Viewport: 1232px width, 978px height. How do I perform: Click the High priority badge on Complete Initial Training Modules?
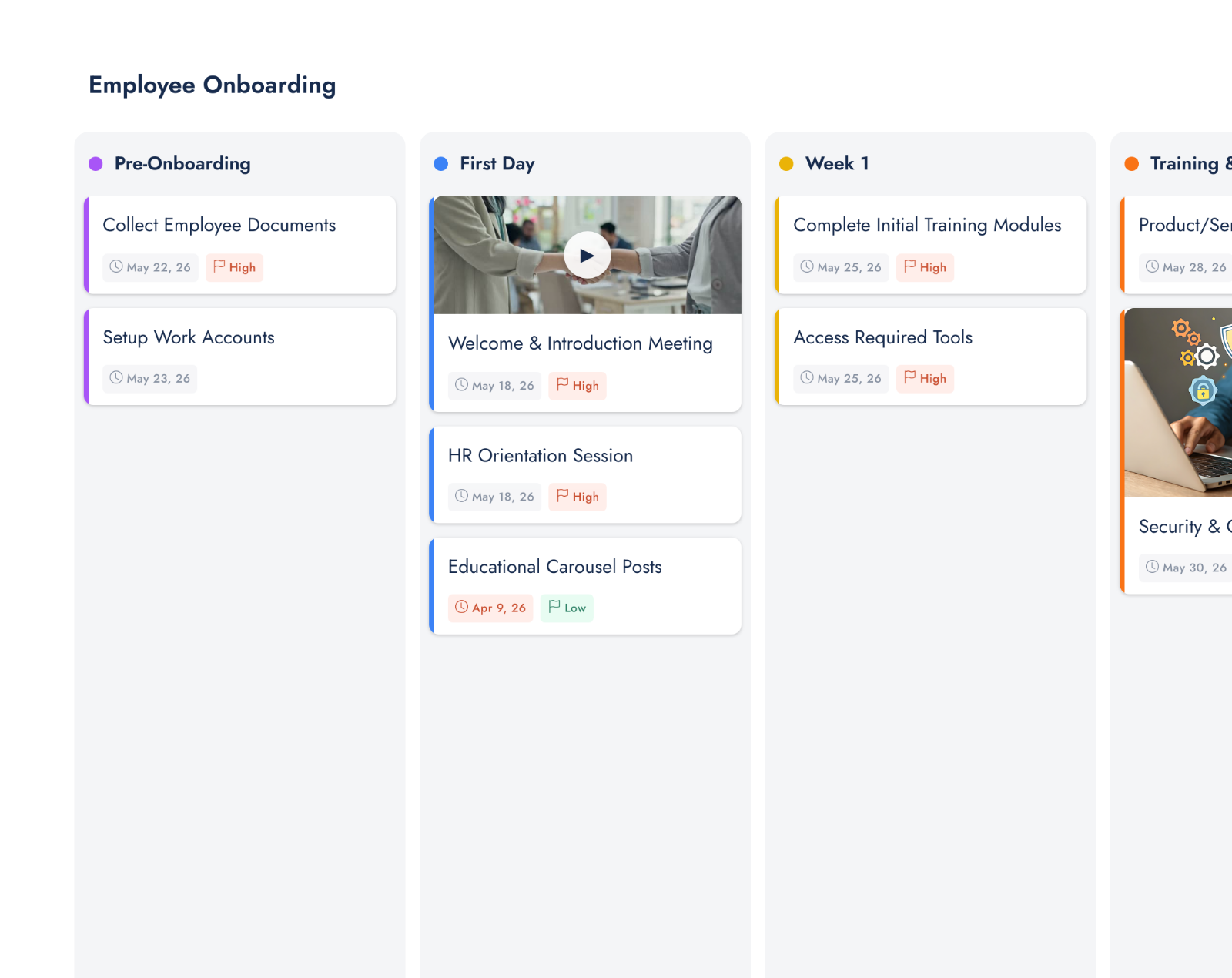925,267
